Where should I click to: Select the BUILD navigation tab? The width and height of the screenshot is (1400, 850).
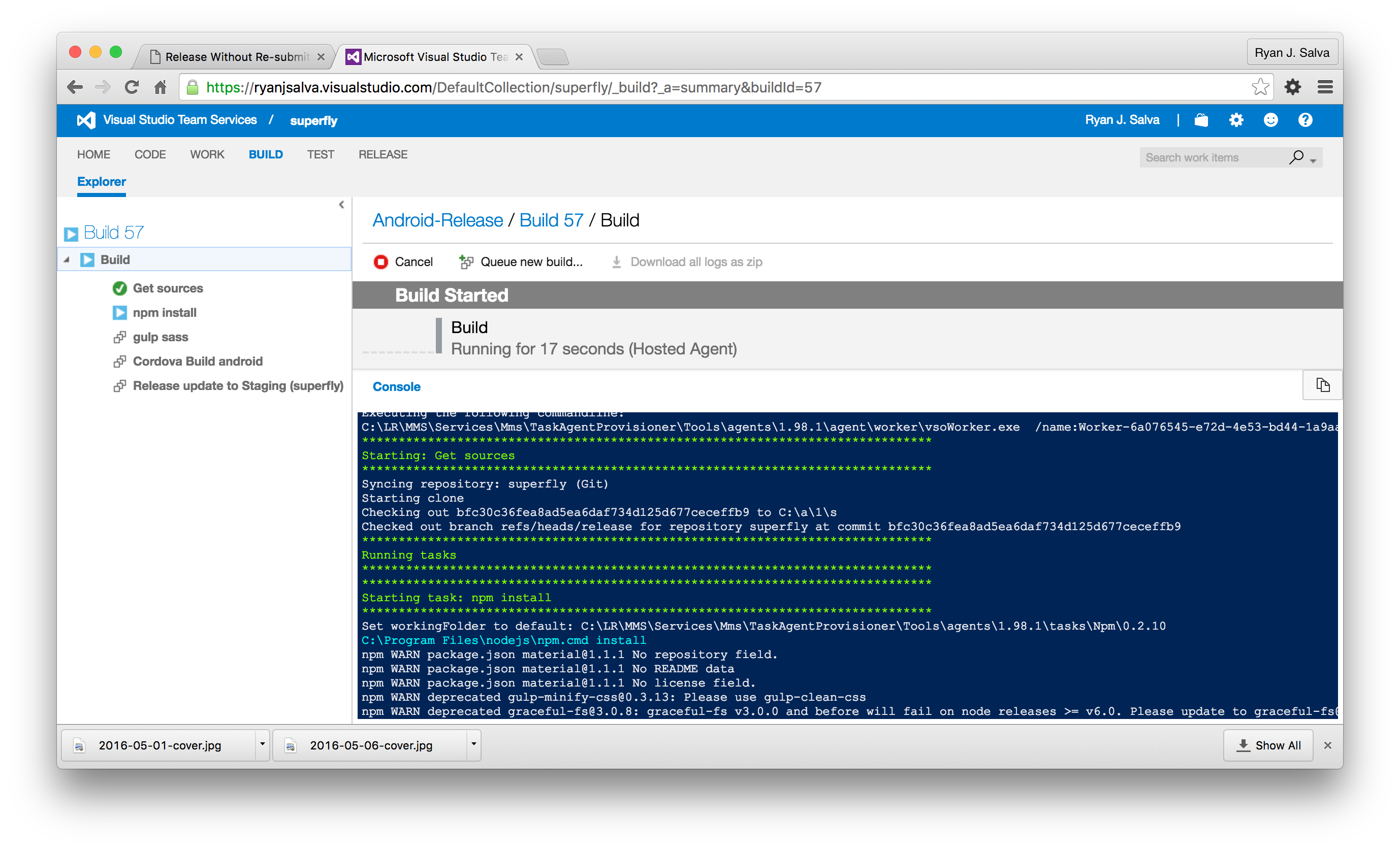265,154
